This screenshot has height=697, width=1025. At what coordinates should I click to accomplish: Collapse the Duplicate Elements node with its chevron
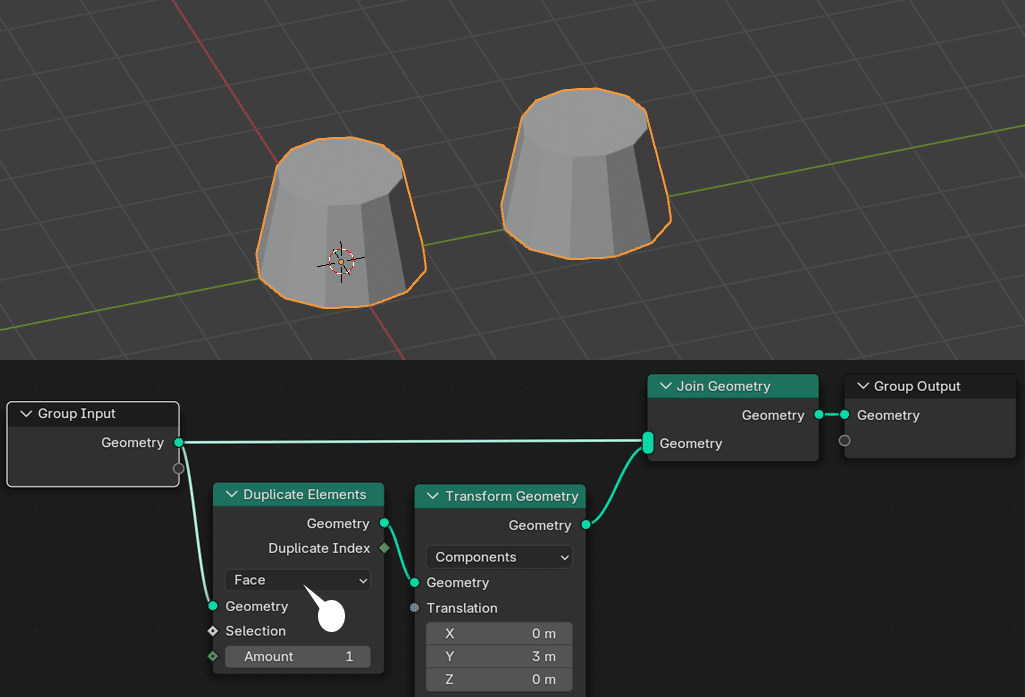(x=230, y=494)
